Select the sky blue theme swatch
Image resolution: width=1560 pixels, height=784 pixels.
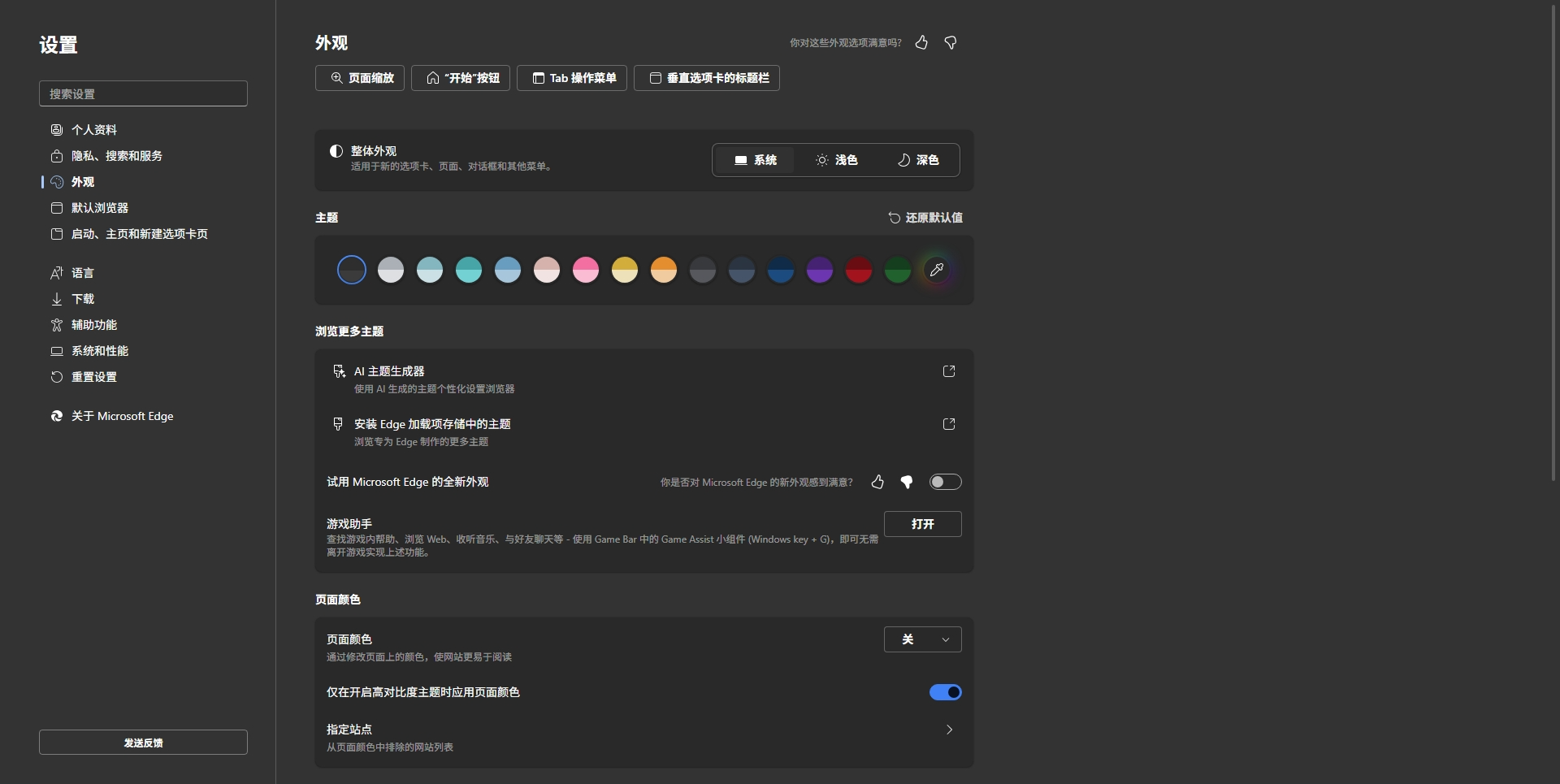point(508,270)
